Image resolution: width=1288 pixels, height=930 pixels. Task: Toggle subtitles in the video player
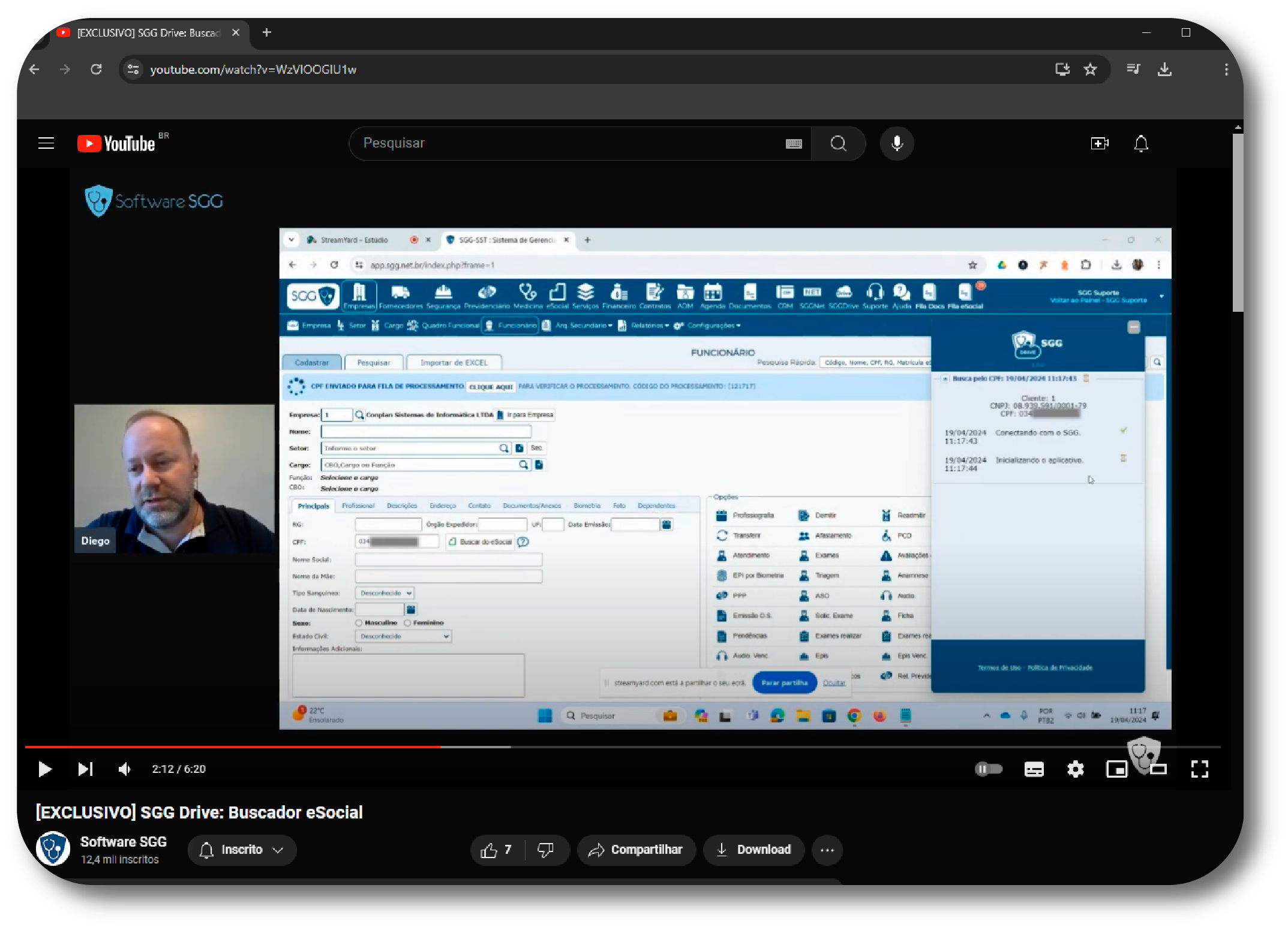coord(1034,769)
